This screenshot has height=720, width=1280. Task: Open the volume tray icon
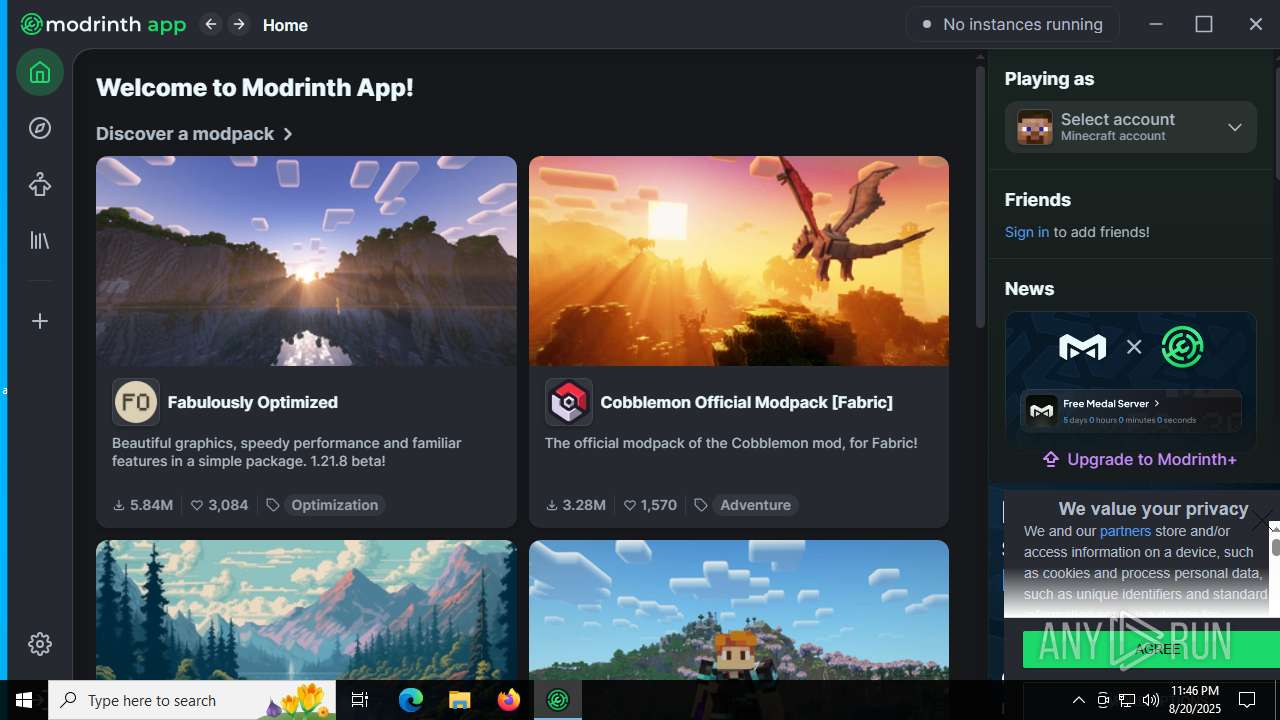point(1151,700)
